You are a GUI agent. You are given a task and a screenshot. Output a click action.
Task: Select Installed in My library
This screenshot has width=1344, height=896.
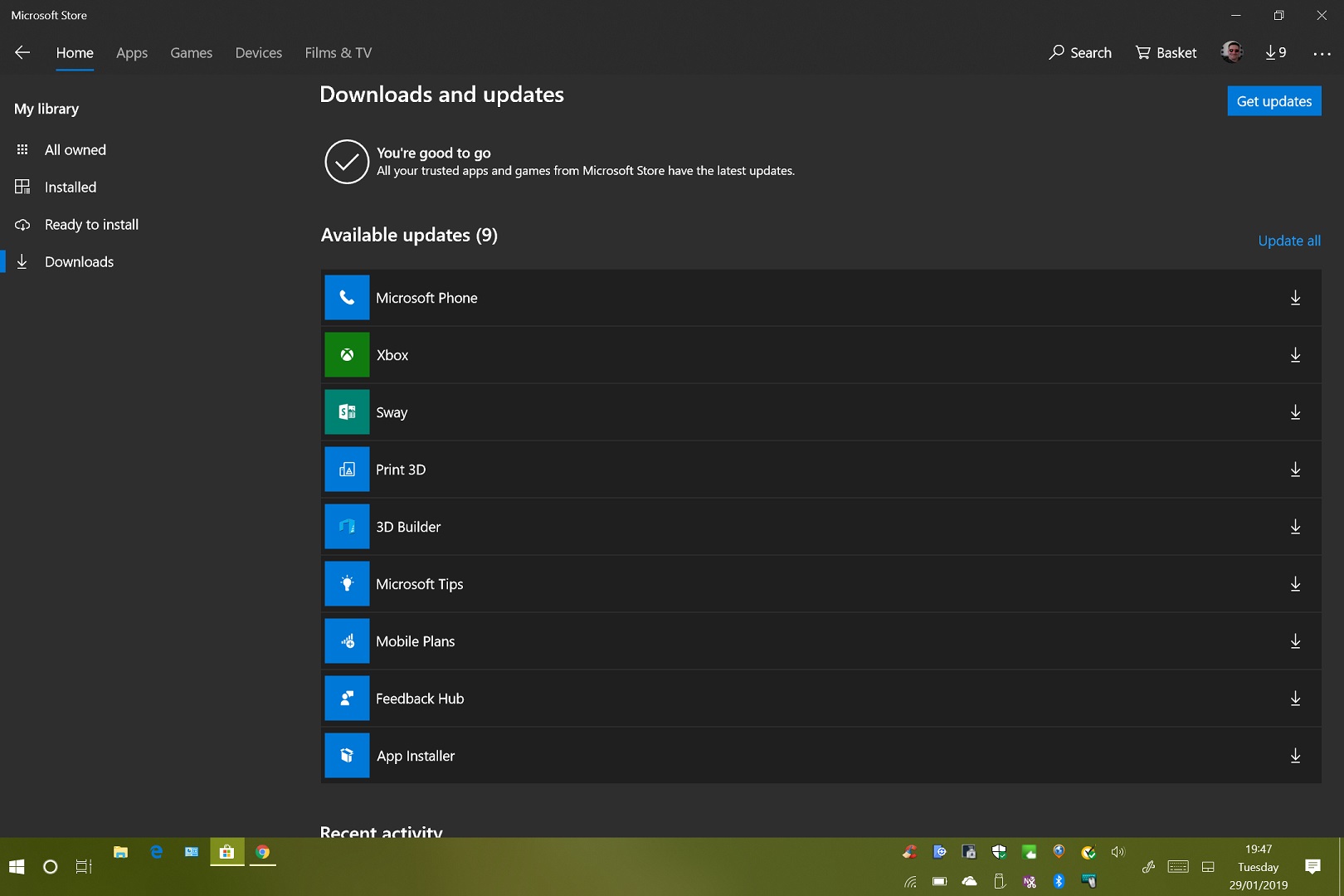(71, 187)
